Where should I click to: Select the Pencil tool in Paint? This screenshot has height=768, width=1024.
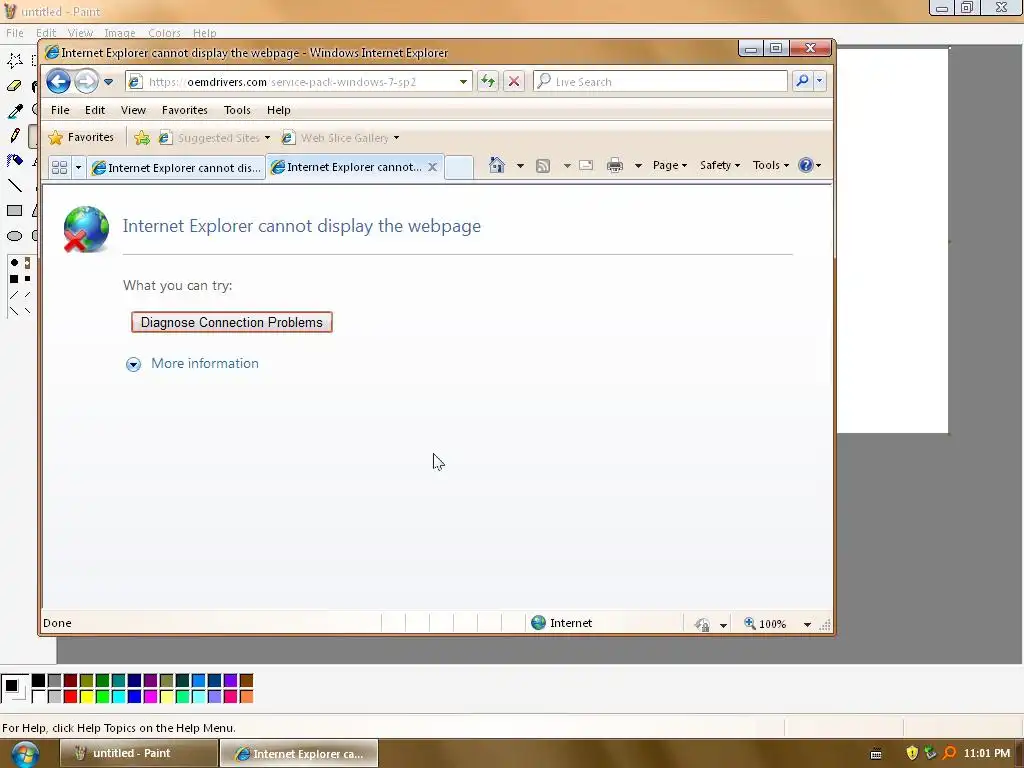pyautogui.click(x=14, y=136)
